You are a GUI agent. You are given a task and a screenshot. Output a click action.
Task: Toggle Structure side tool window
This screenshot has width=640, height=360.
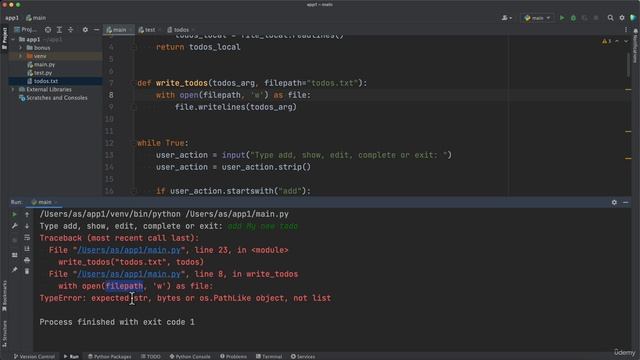coord(4,333)
